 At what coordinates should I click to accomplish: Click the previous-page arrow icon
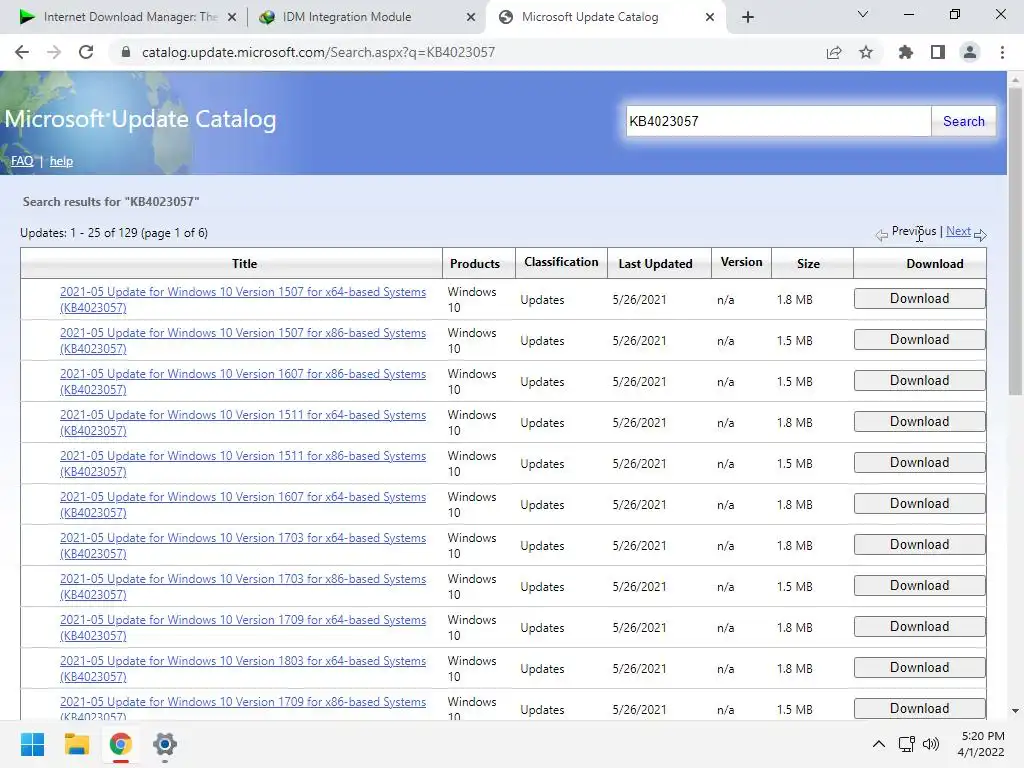[882, 235]
